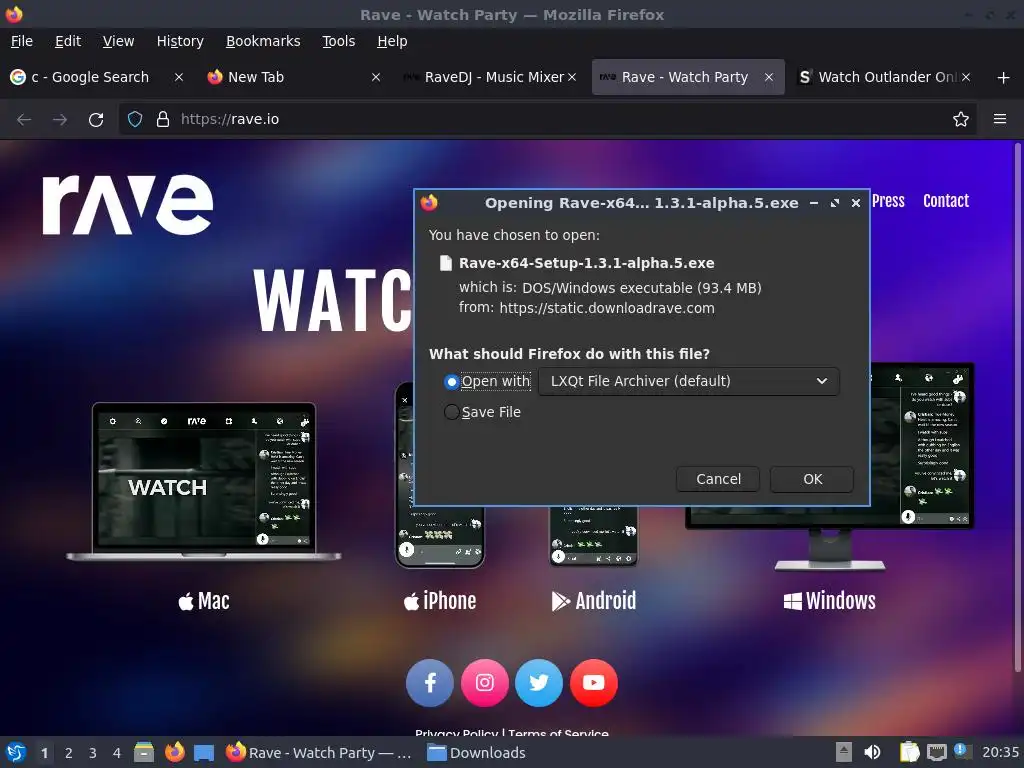The width and height of the screenshot is (1024, 768).
Task: Go back to the previous page
Action: click(x=24, y=120)
